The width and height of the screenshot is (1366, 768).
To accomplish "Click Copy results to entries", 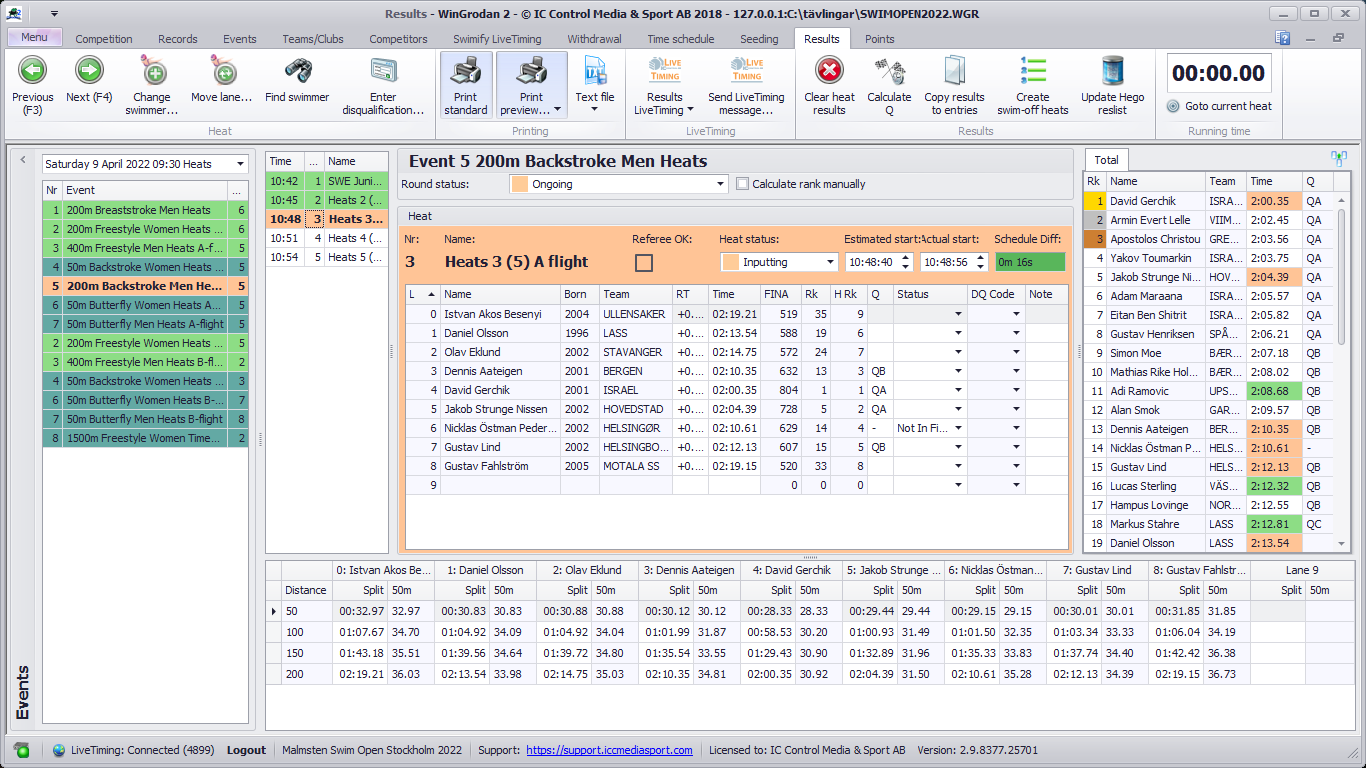I will (x=954, y=85).
